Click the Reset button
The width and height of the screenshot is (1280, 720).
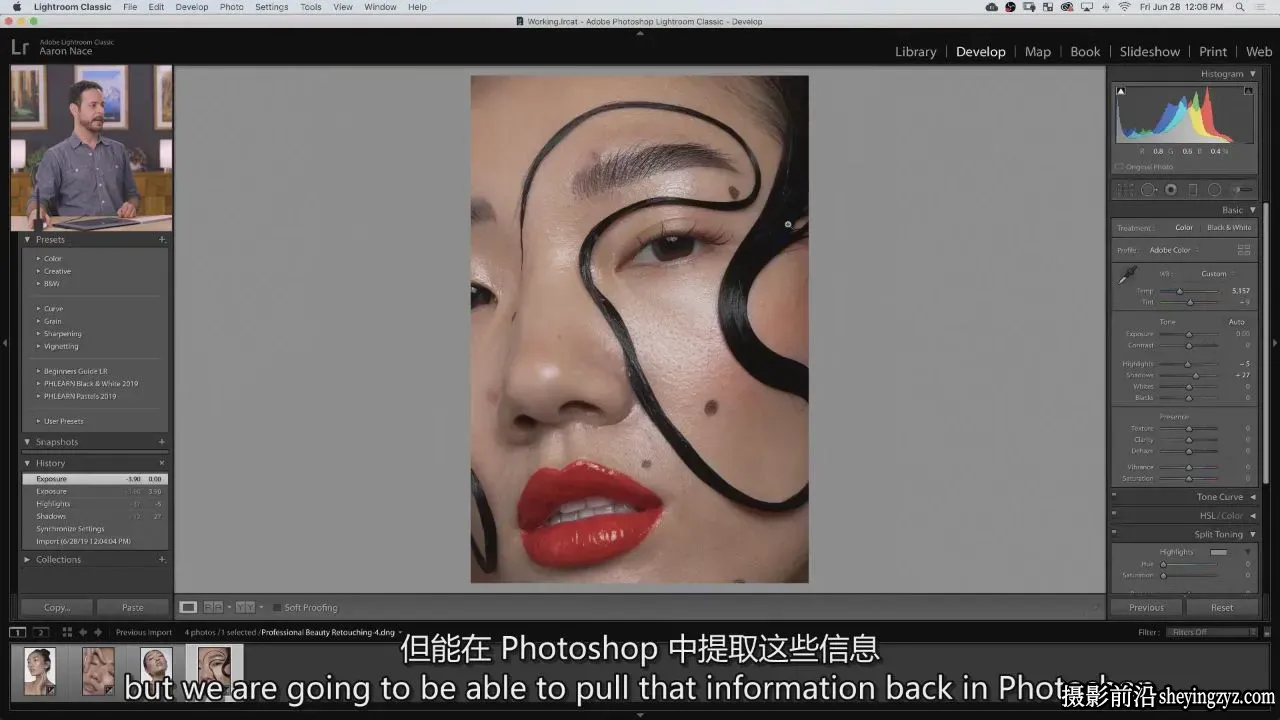1222,607
